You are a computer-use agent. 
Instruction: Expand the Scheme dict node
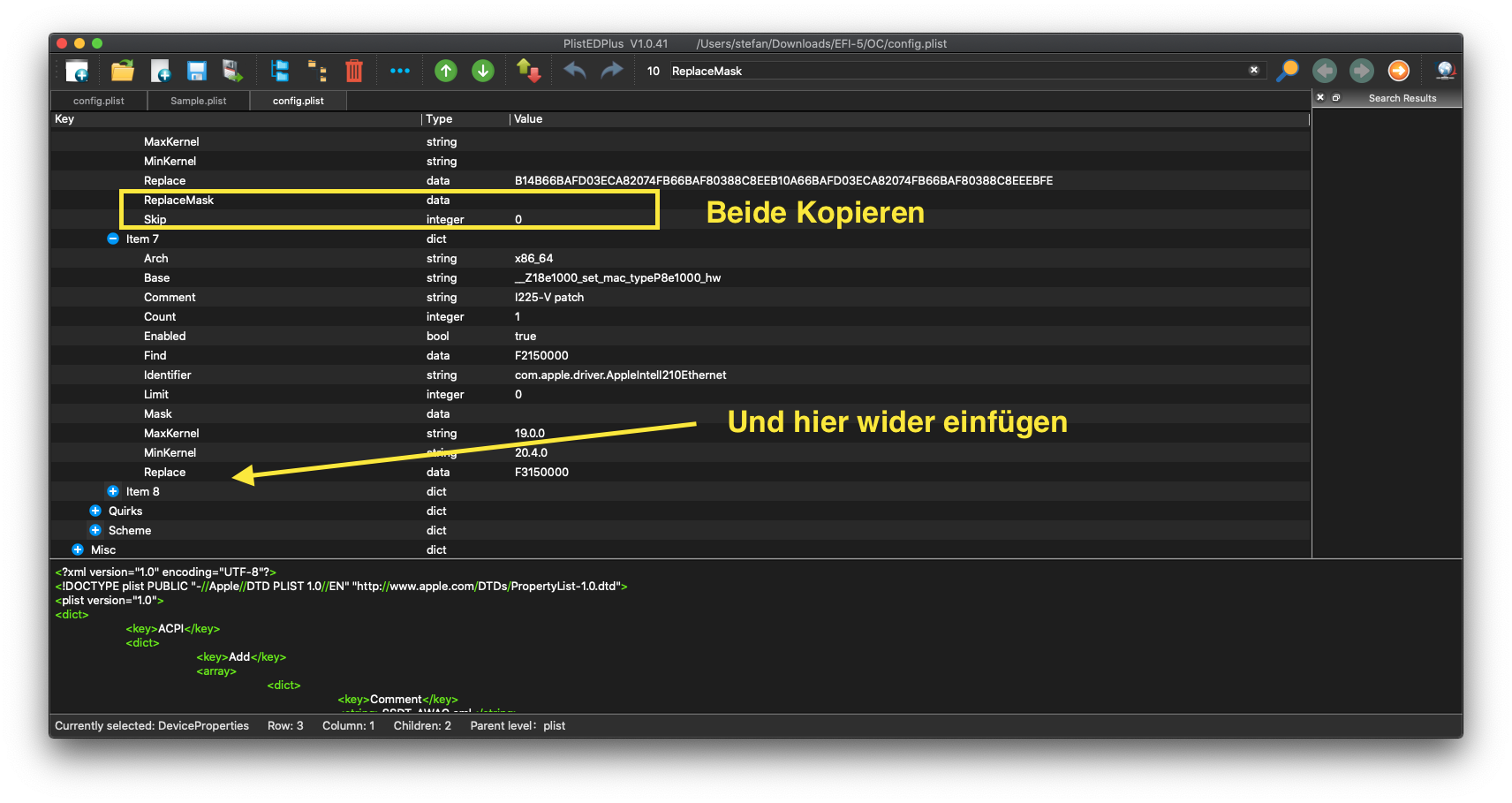(95, 530)
